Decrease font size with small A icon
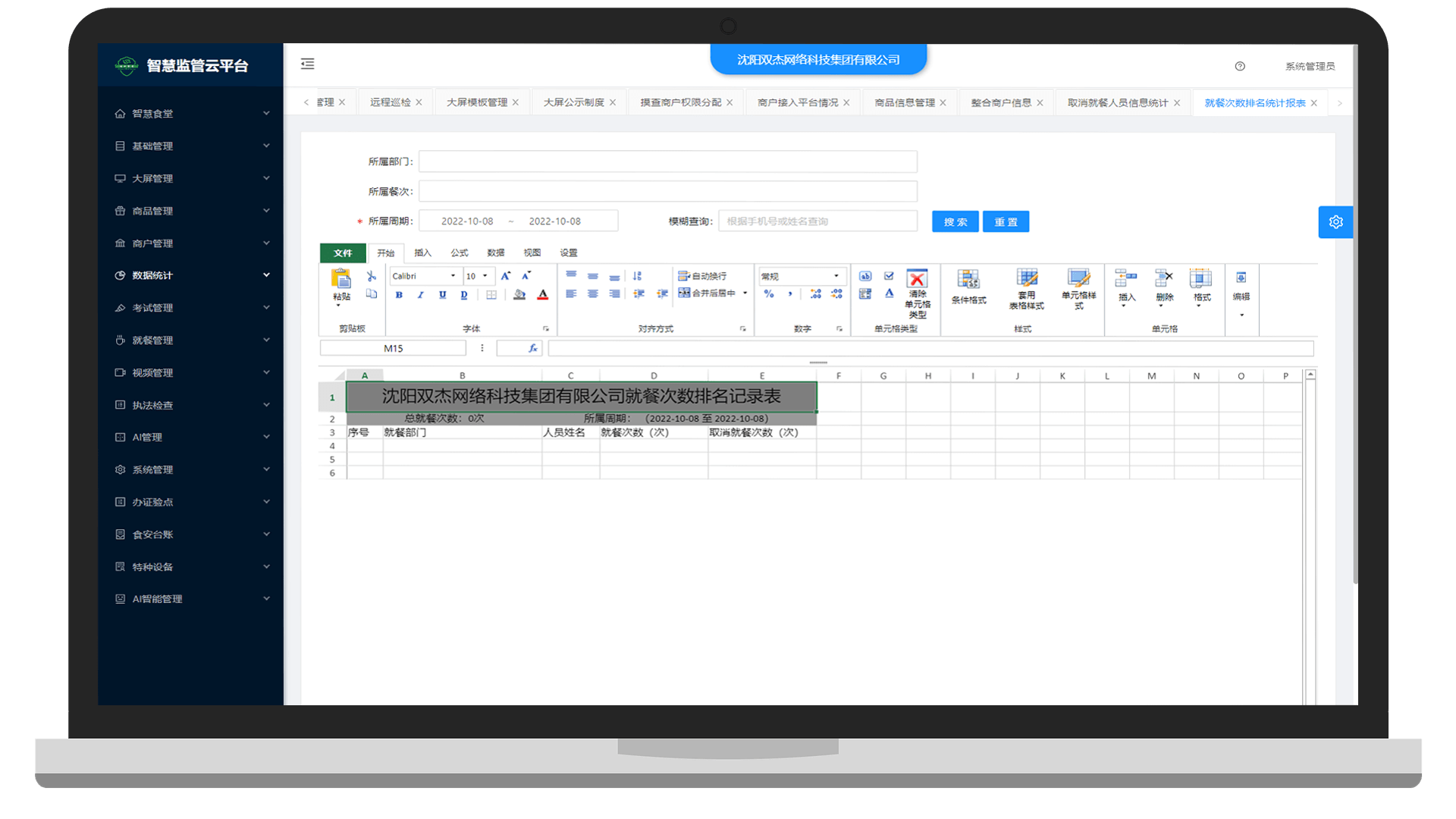The width and height of the screenshot is (1456, 819). point(526,276)
